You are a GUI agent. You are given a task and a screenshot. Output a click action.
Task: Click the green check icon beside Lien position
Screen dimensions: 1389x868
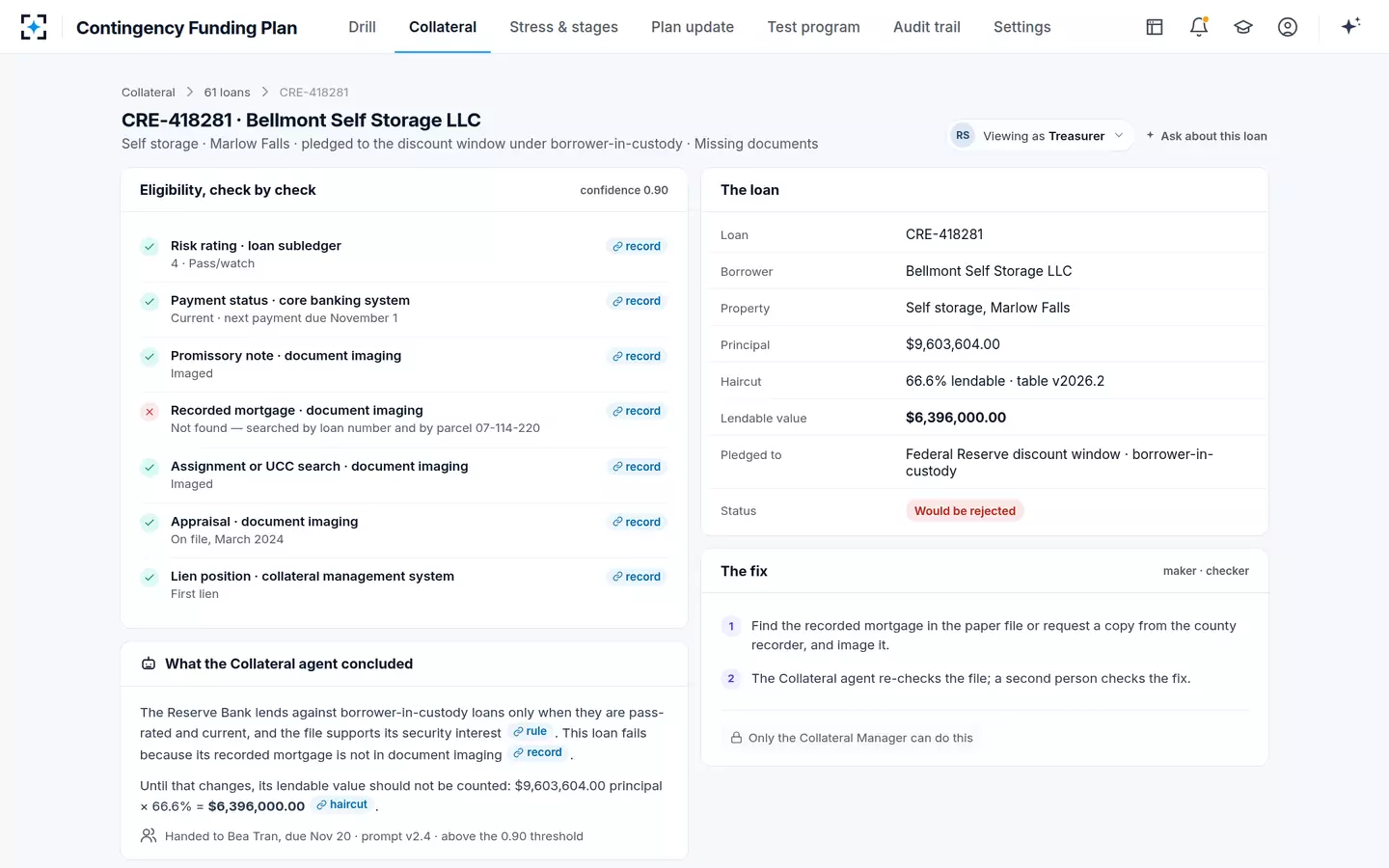click(x=150, y=578)
